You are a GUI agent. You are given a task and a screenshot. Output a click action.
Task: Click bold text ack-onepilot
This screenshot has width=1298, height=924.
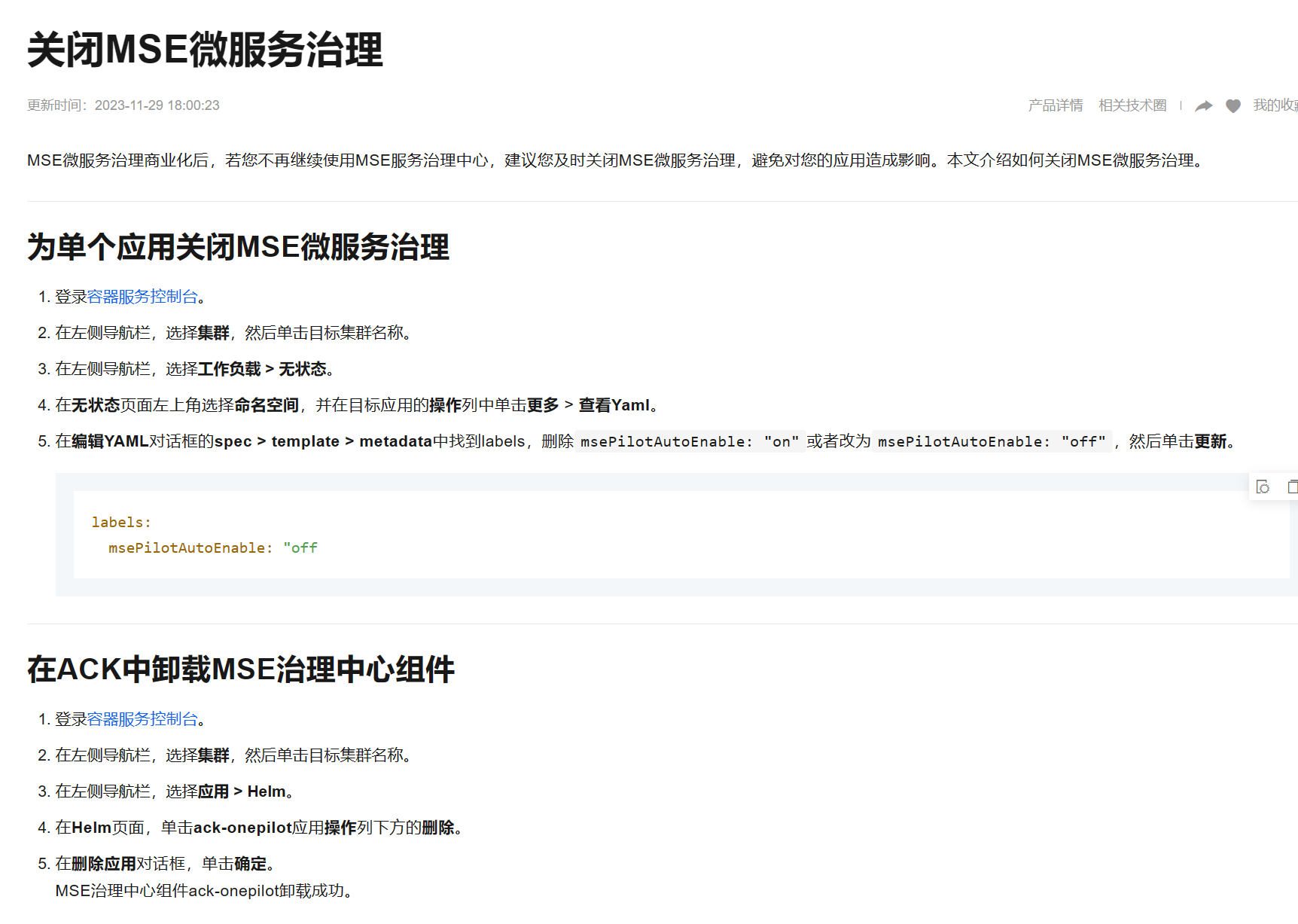pyautogui.click(x=242, y=828)
